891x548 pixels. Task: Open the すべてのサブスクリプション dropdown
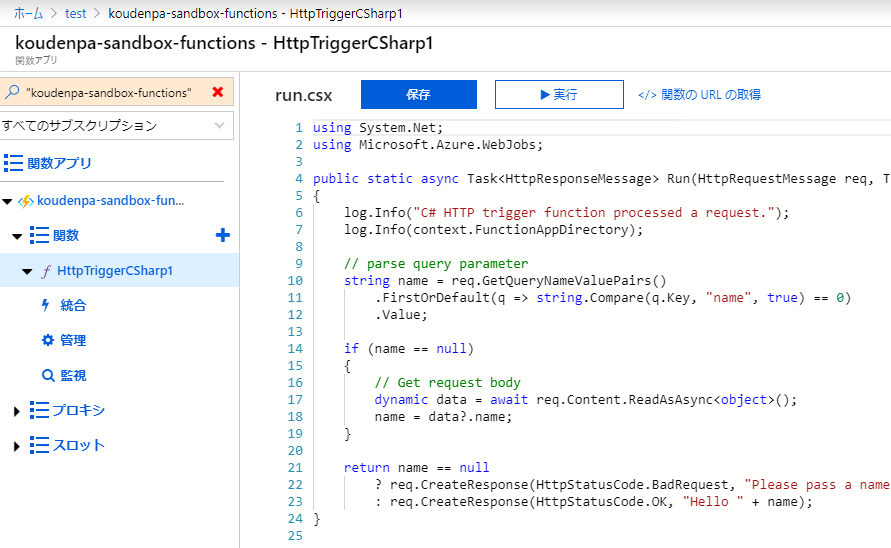pos(116,126)
